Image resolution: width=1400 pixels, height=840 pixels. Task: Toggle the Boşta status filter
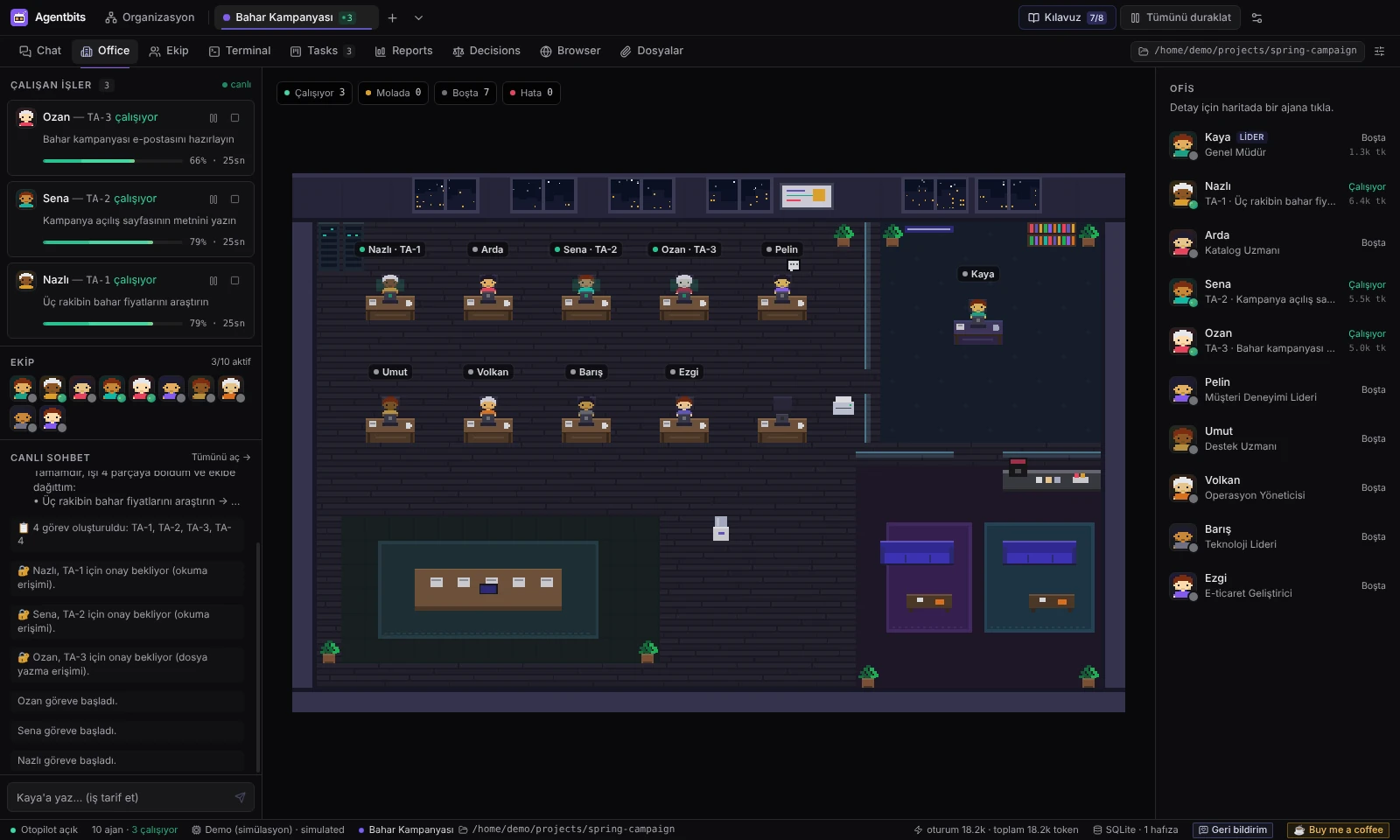click(465, 93)
